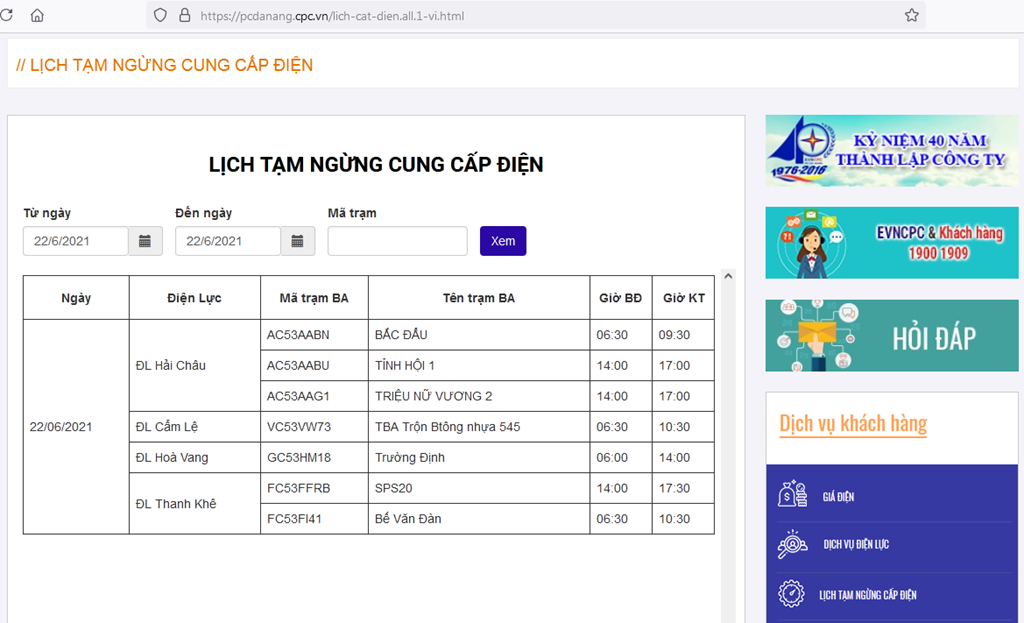The image size is (1024, 623).
Task: Select the ĐL Cẩm Lệ cell
Action: pos(195,426)
